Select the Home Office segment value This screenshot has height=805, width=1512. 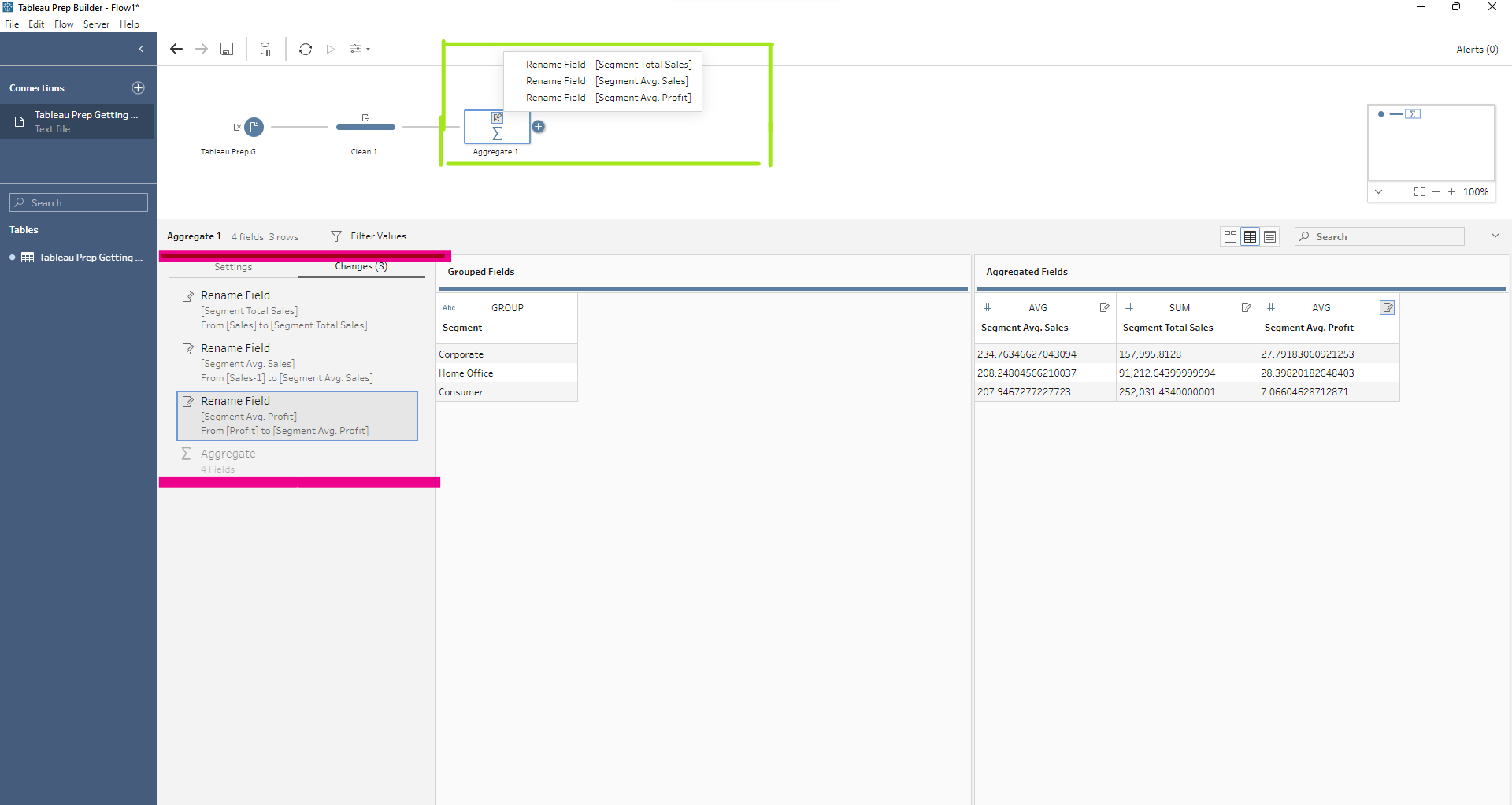click(507, 373)
